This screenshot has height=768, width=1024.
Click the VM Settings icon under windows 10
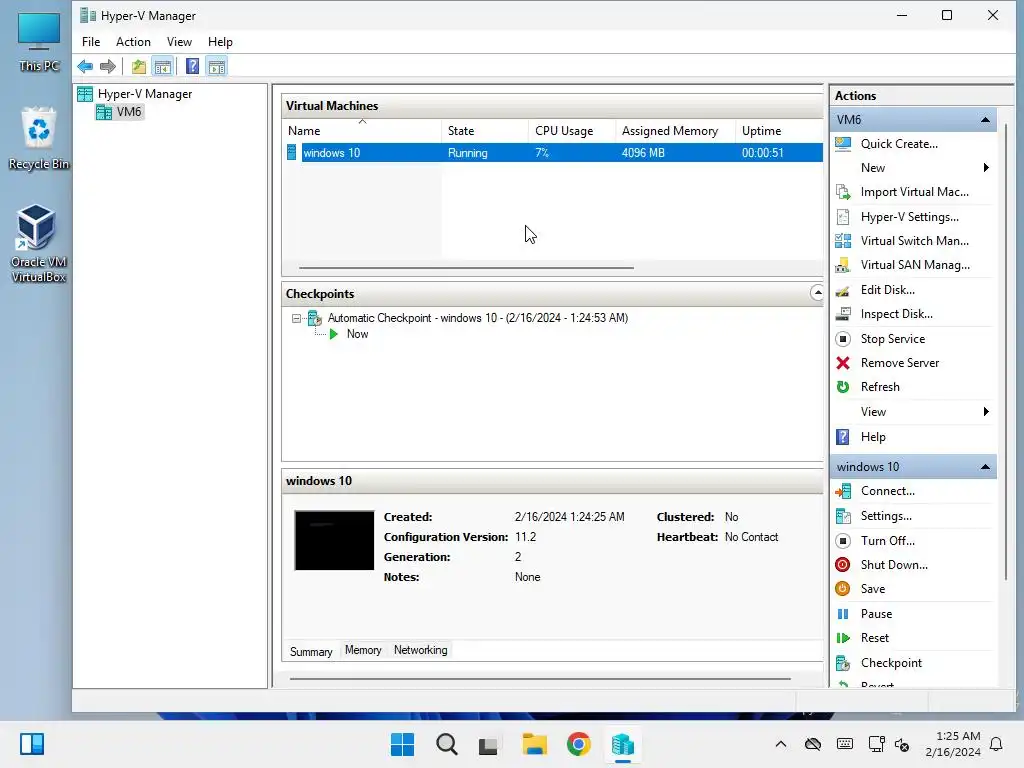(x=843, y=516)
